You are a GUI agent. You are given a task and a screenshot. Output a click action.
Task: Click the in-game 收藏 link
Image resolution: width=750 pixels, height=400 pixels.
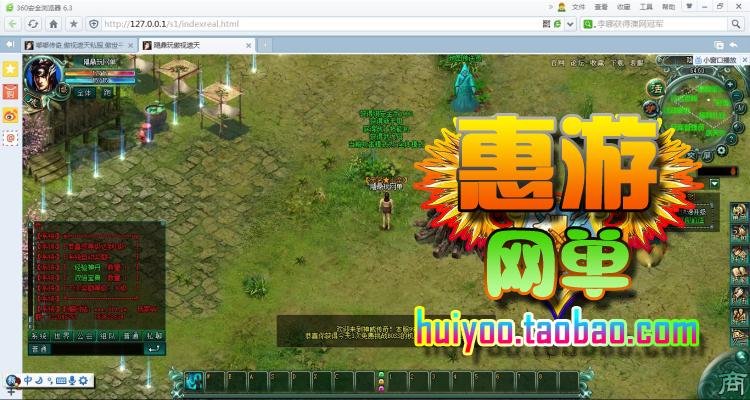pos(597,63)
